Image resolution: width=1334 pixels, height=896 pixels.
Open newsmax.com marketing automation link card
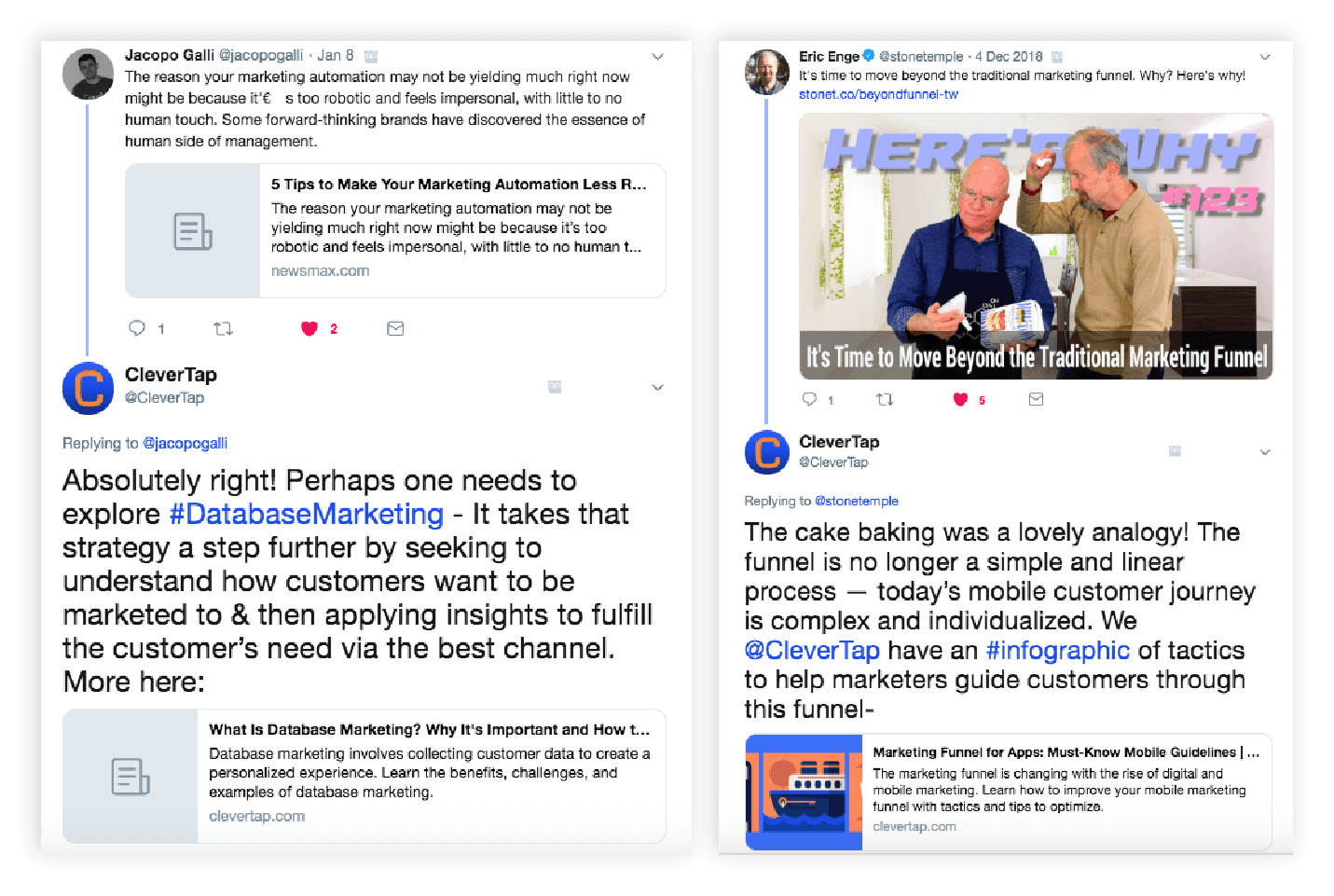point(395,230)
